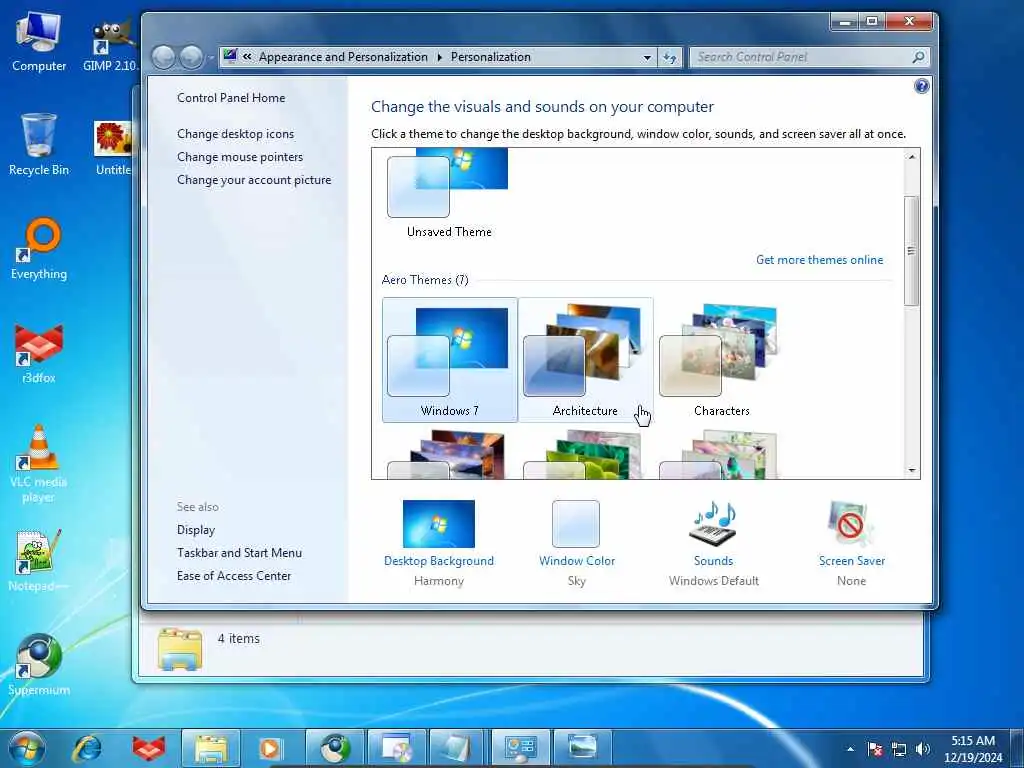The image size is (1024, 768).
Task: Open Change desktop icons link
Action: point(235,134)
